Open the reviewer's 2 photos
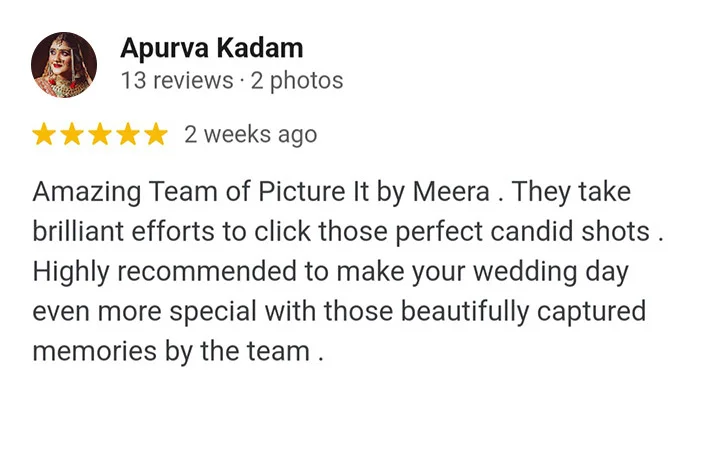The image size is (720, 476). click(x=297, y=81)
